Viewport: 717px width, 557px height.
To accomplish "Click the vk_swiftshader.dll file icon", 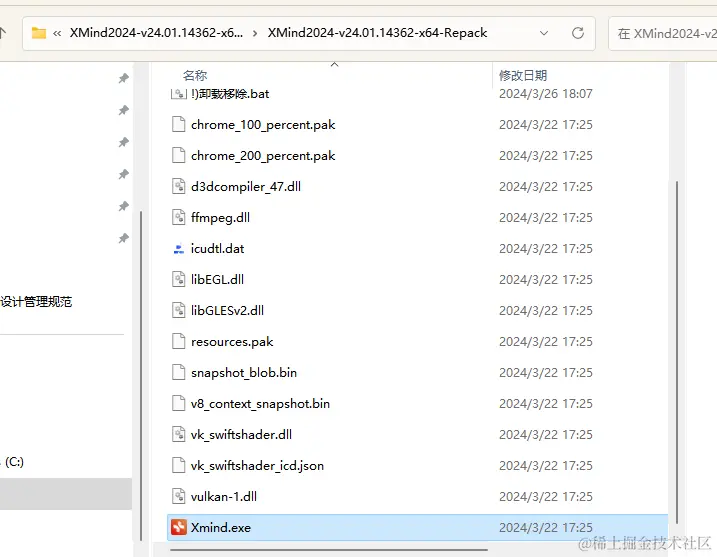I will 178,434.
